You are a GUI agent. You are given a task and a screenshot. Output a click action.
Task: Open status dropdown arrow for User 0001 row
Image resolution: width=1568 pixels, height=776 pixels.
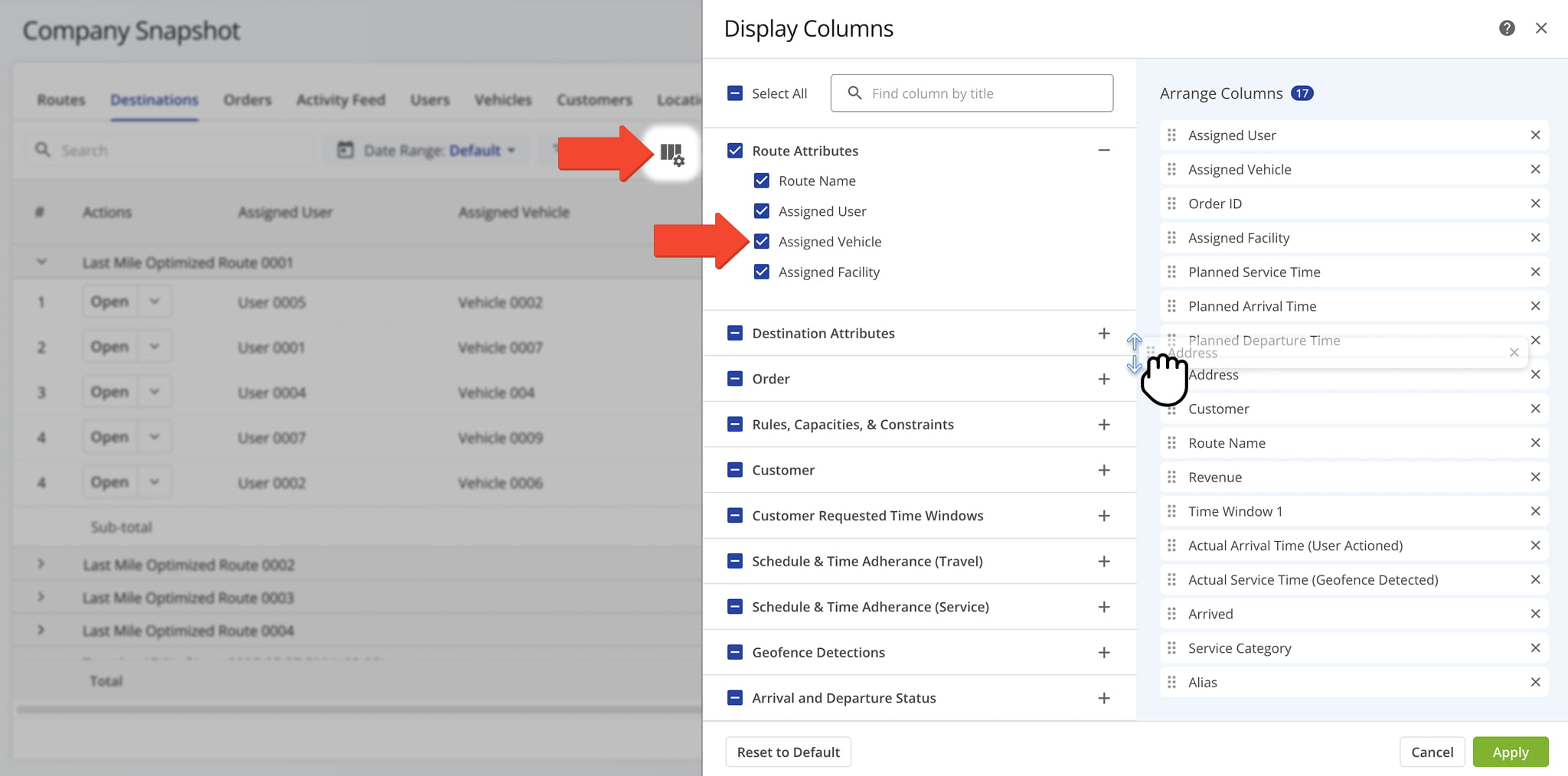tap(155, 347)
